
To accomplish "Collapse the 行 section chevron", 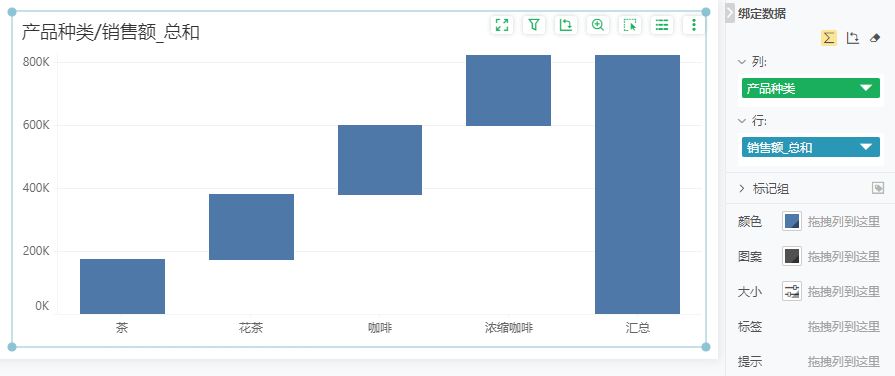I will [x=742, y=121].
